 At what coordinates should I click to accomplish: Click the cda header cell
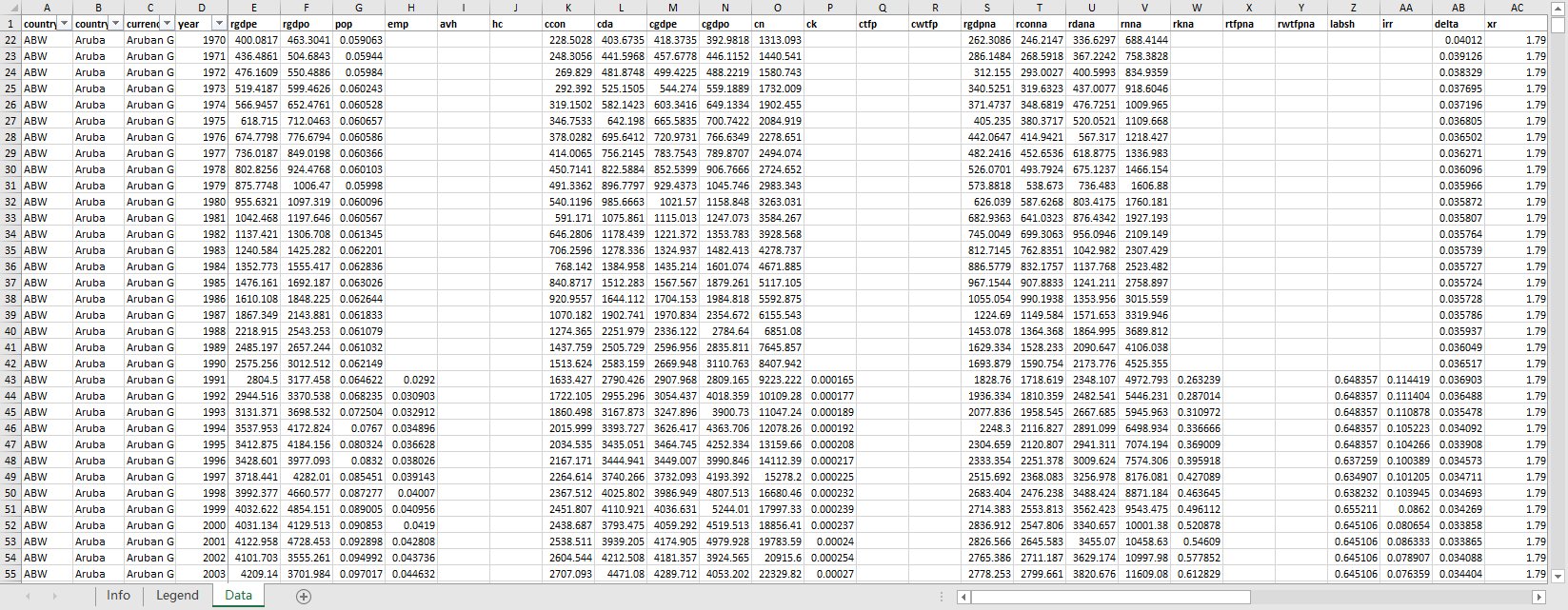(621, 24)
